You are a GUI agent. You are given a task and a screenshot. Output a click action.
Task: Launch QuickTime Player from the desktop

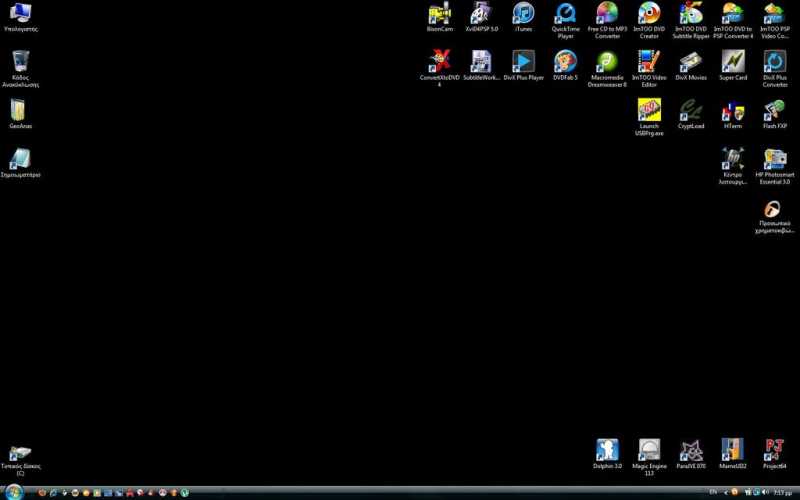[565, 14]
